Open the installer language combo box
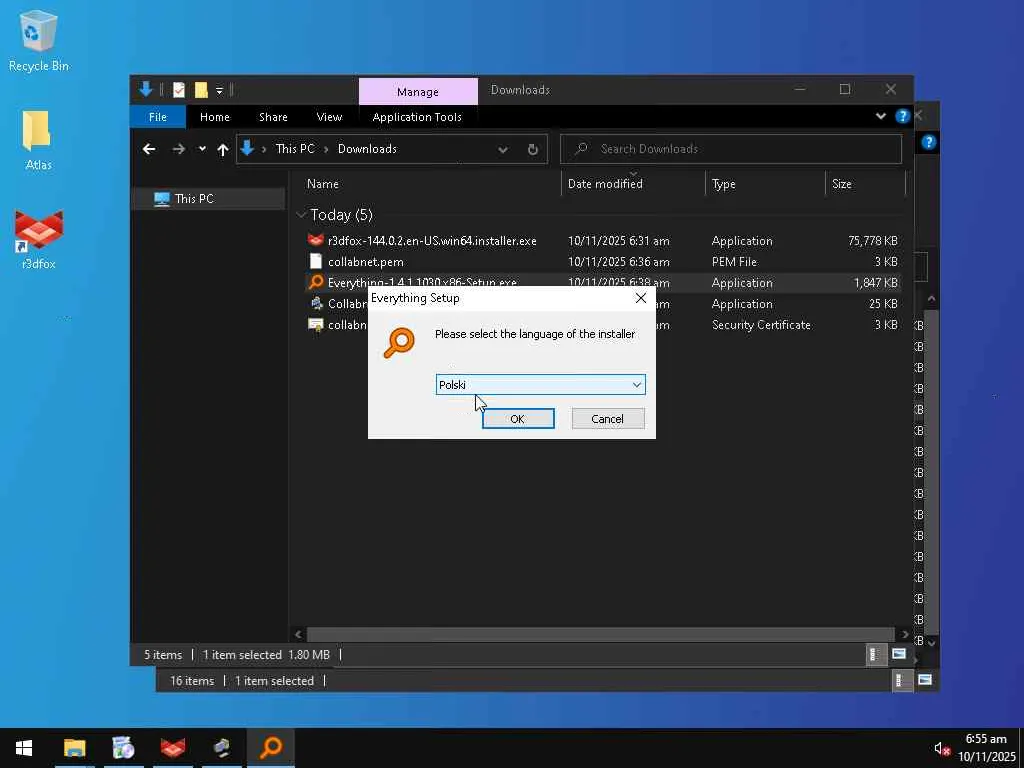Image resolution: width=1024 pixels, height=768 pixels. coord(540,385)
